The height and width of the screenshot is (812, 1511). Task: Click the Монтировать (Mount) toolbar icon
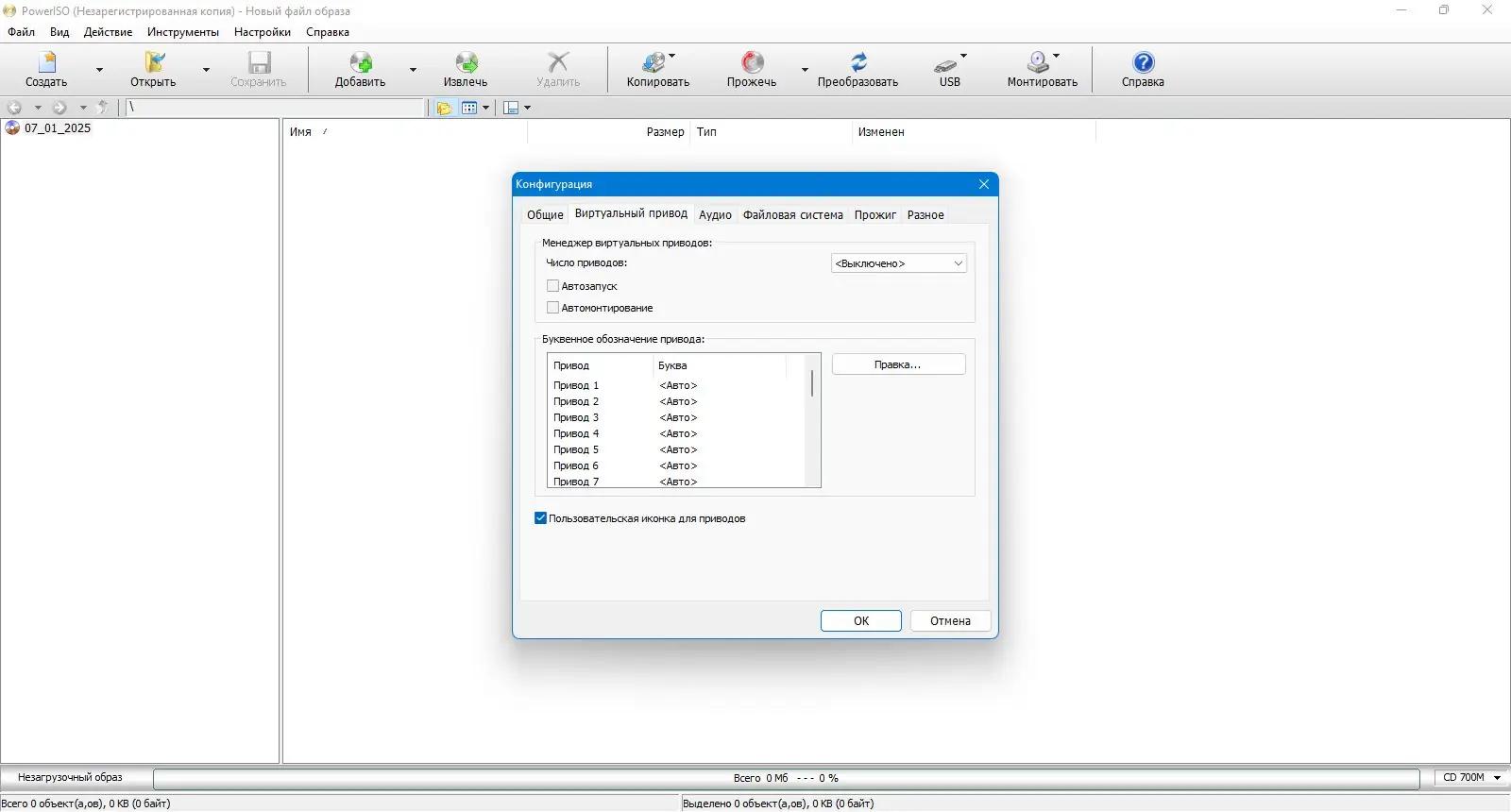pos(1038,62)
